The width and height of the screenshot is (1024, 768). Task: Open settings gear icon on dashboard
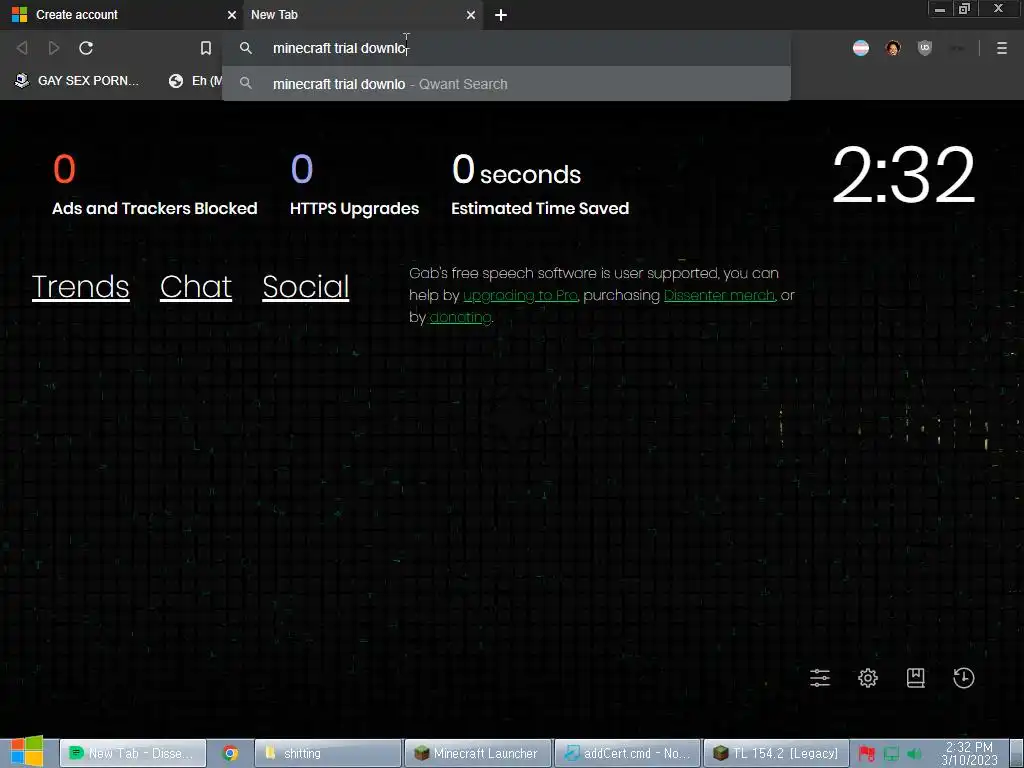(x=868, y=678)
